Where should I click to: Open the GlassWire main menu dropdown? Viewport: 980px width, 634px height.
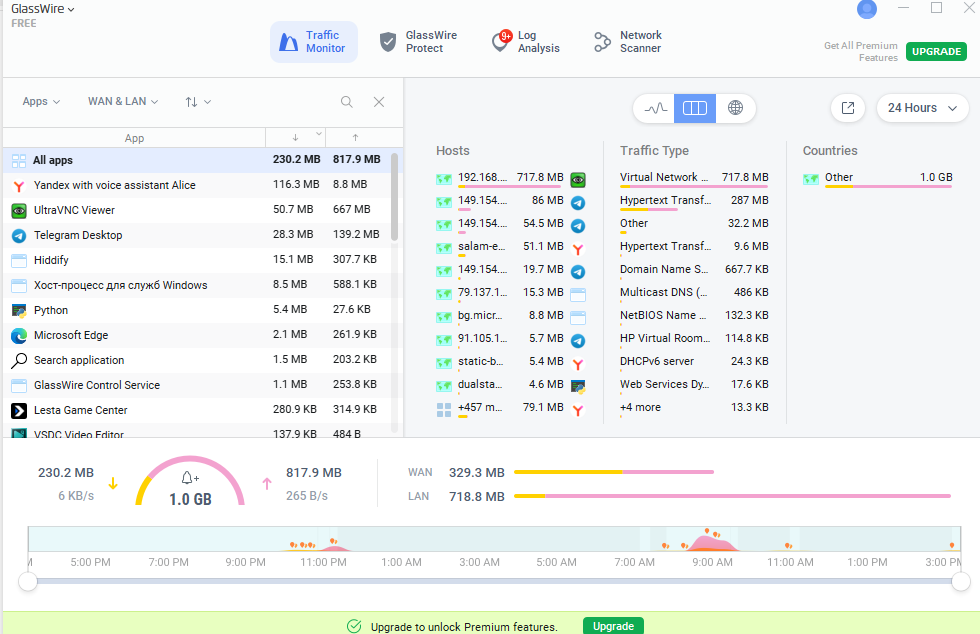[42, 9]
